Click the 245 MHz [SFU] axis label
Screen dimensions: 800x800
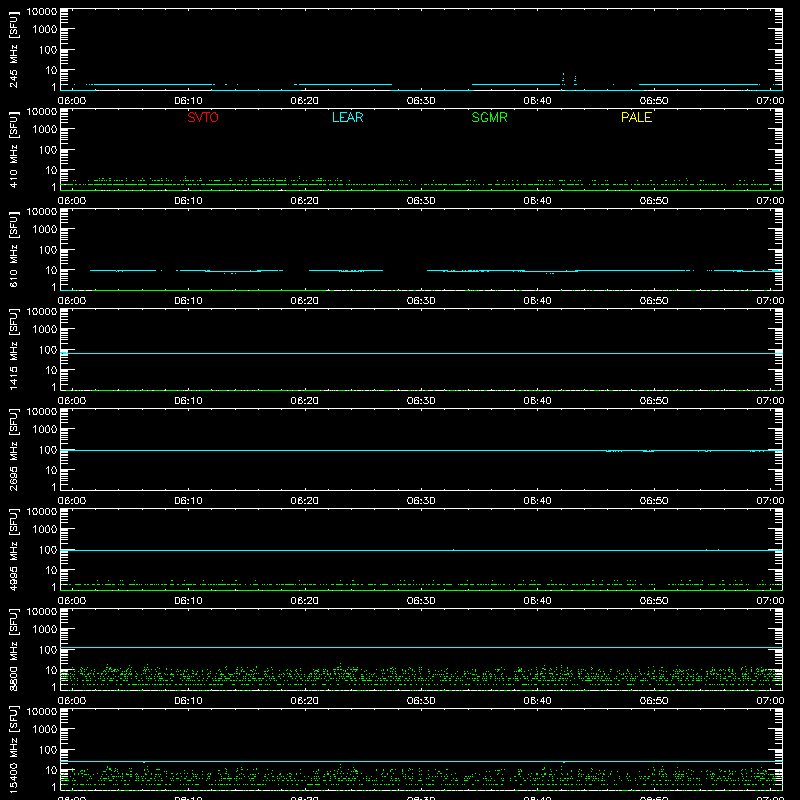click(x=13, y=49)
